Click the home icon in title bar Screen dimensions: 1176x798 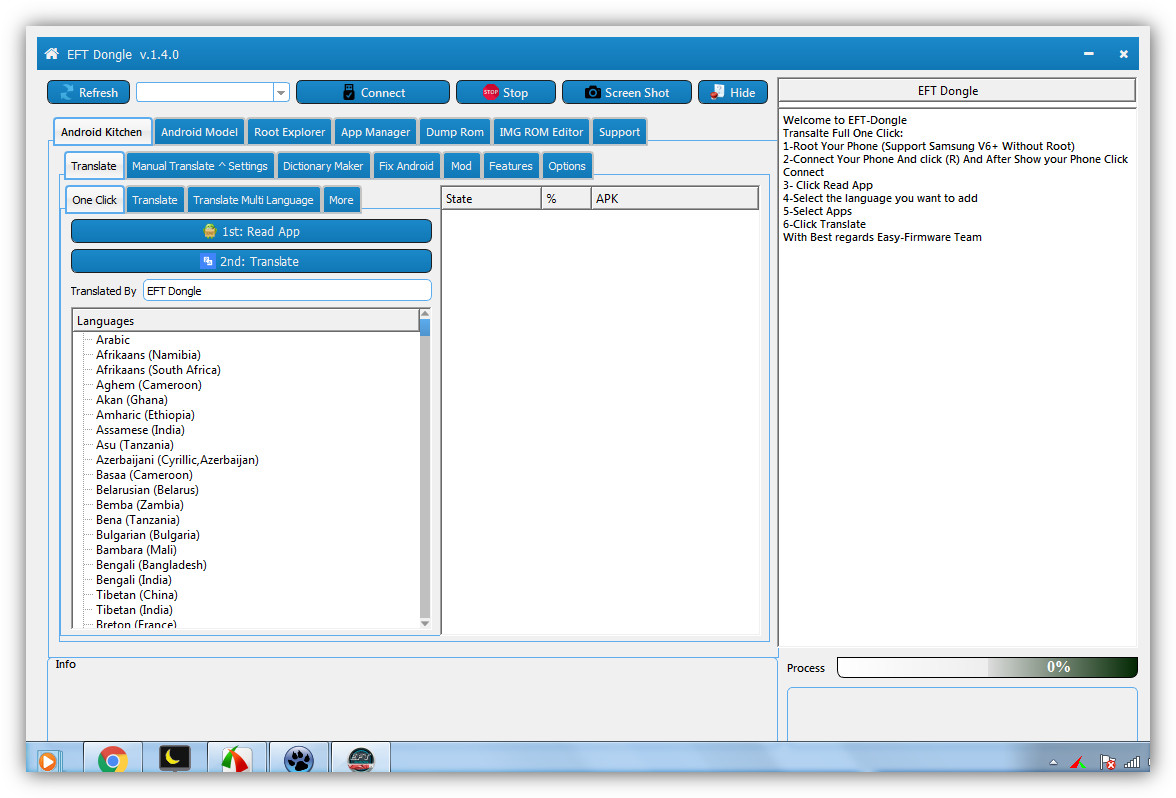[51, 54]
